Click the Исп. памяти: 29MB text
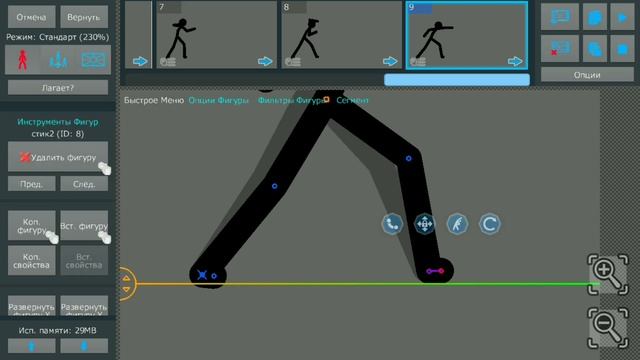Viewport: 640px width, 360px height. [x=58, y=330]
